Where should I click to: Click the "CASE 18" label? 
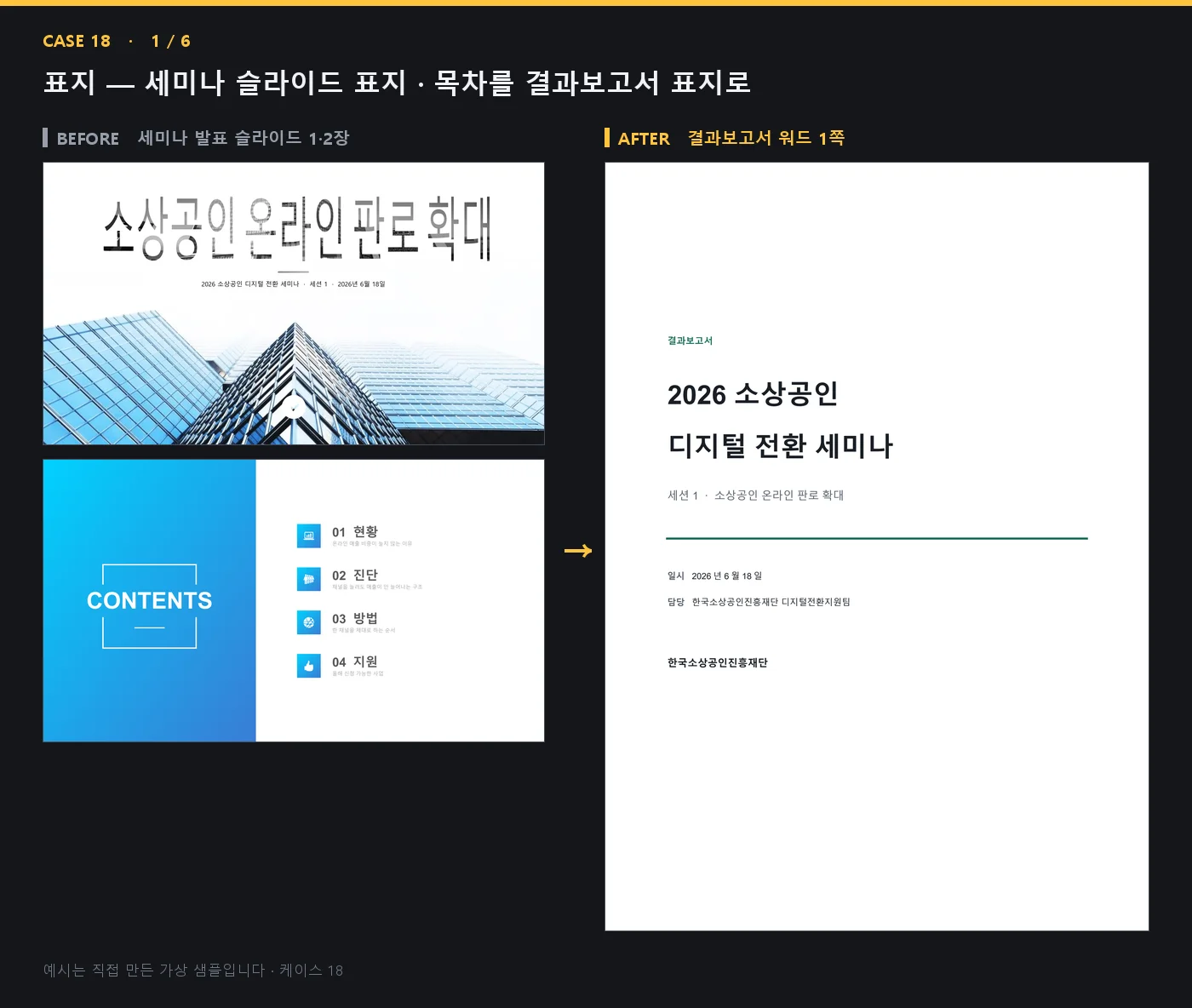(77, 41)
